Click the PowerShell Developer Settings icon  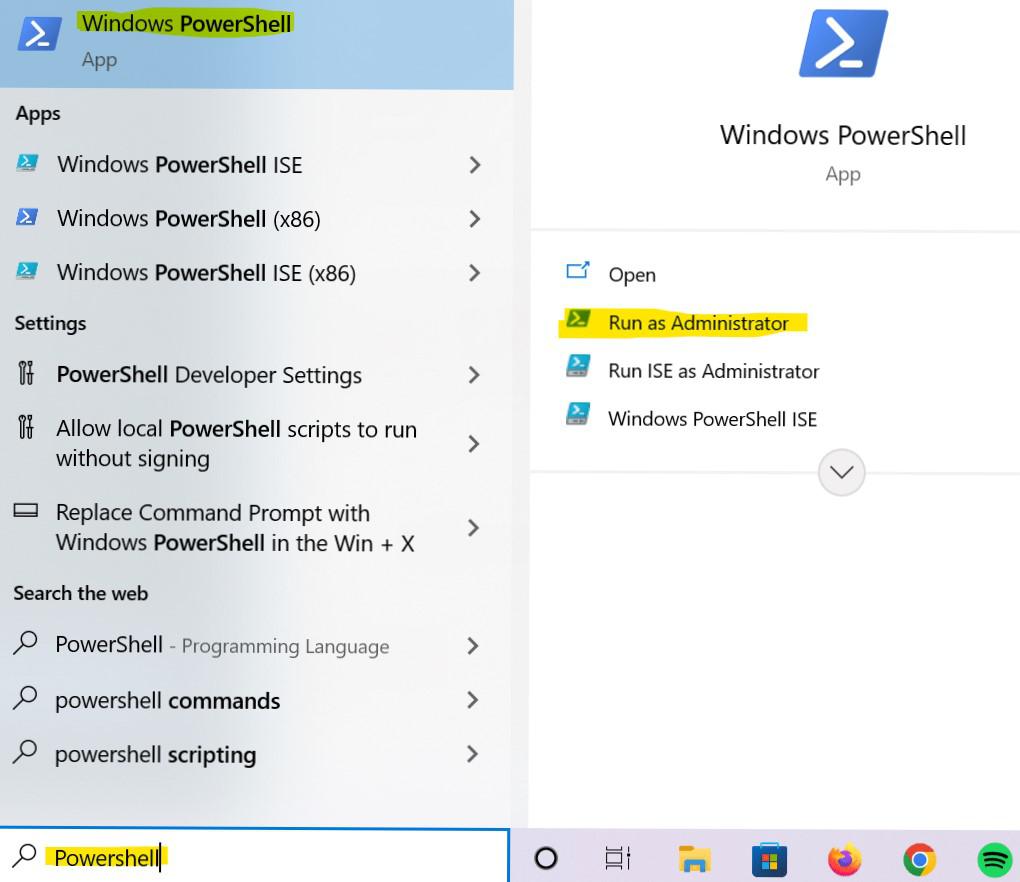point(26,373)
